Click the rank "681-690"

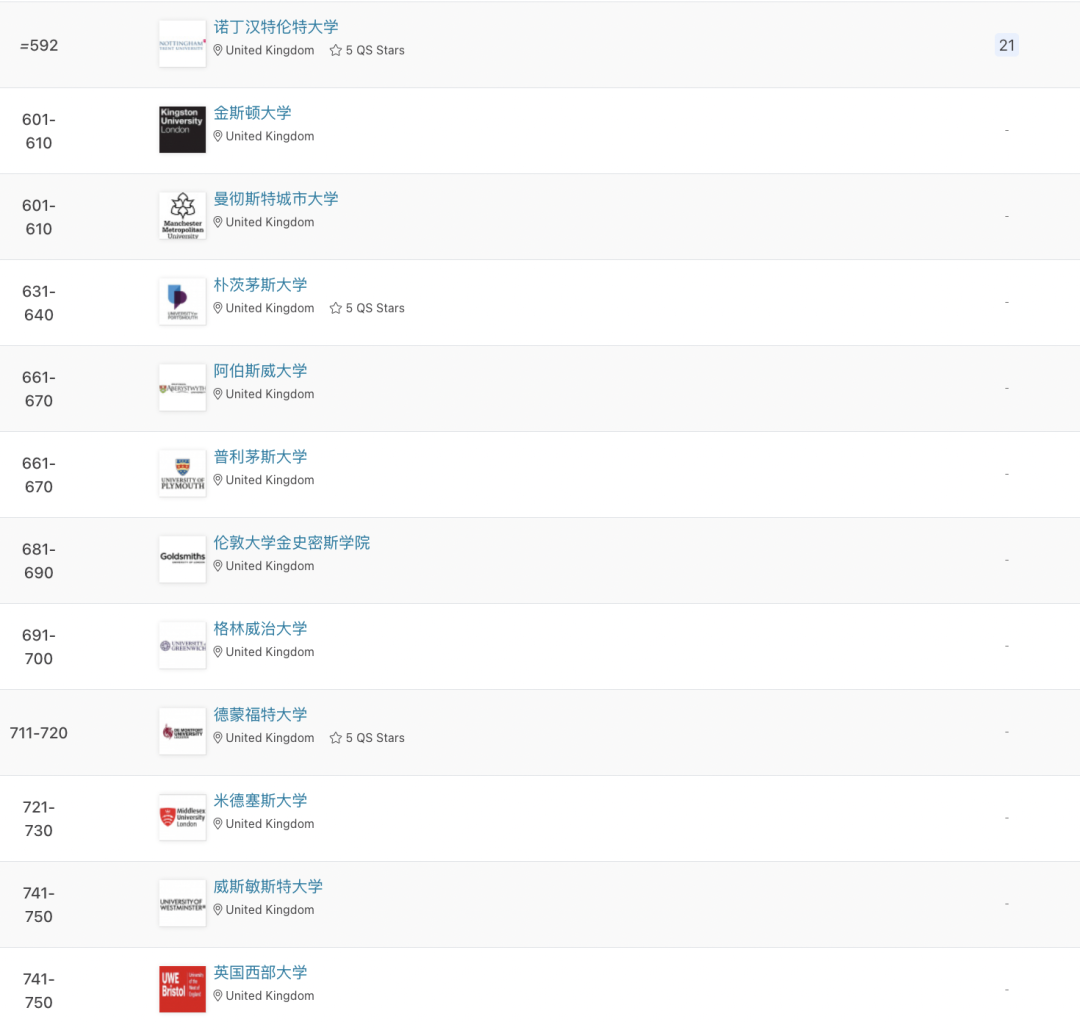[39, 561]
